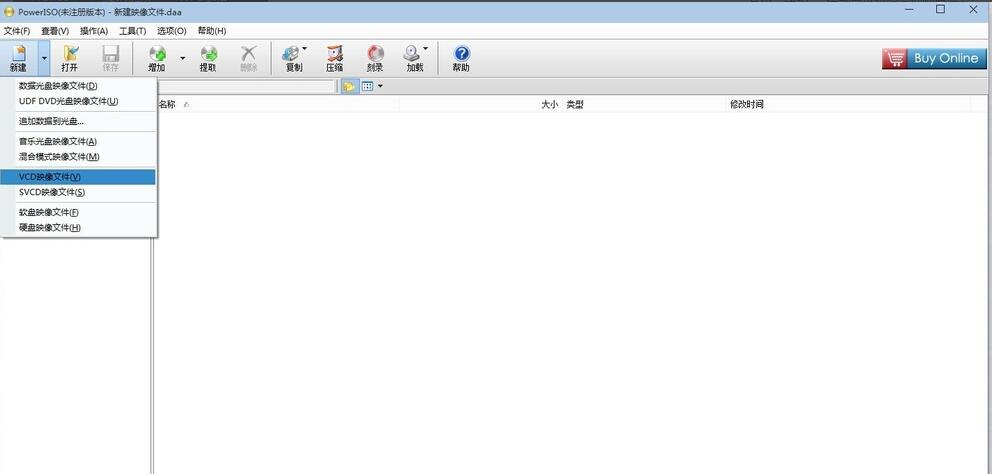Select 硬盘映像文件(H) entry
Screen dimensions: 992x474
coord(78,228)
